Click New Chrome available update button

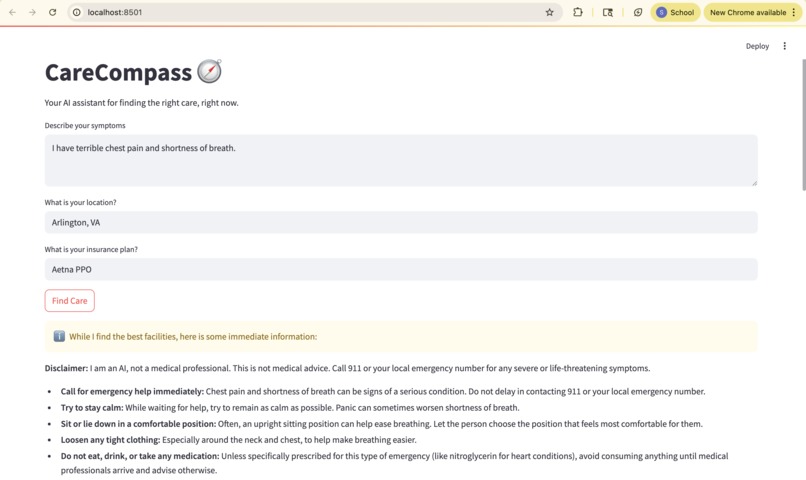pyautogui.click(x=748, y=12)
